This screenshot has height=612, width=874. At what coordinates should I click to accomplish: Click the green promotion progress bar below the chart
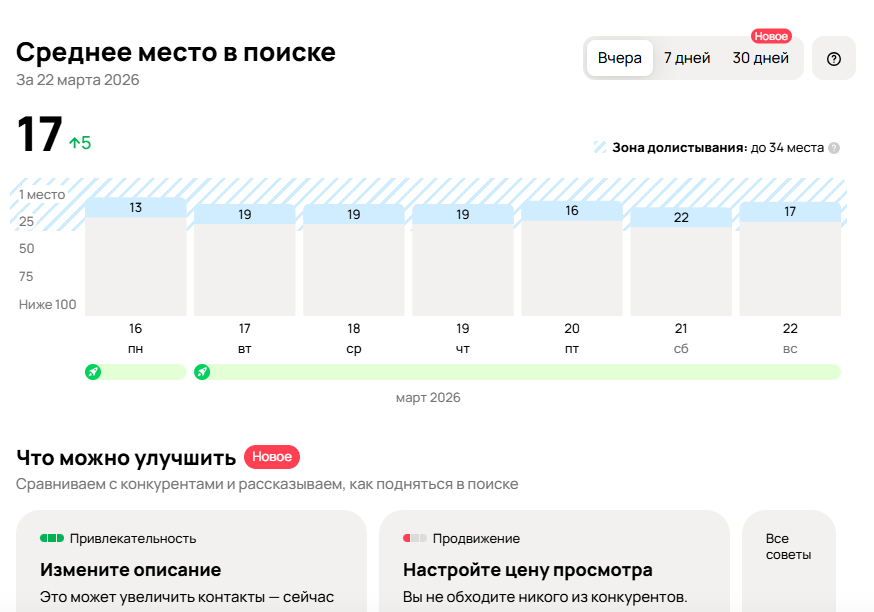tap(500, 370)
